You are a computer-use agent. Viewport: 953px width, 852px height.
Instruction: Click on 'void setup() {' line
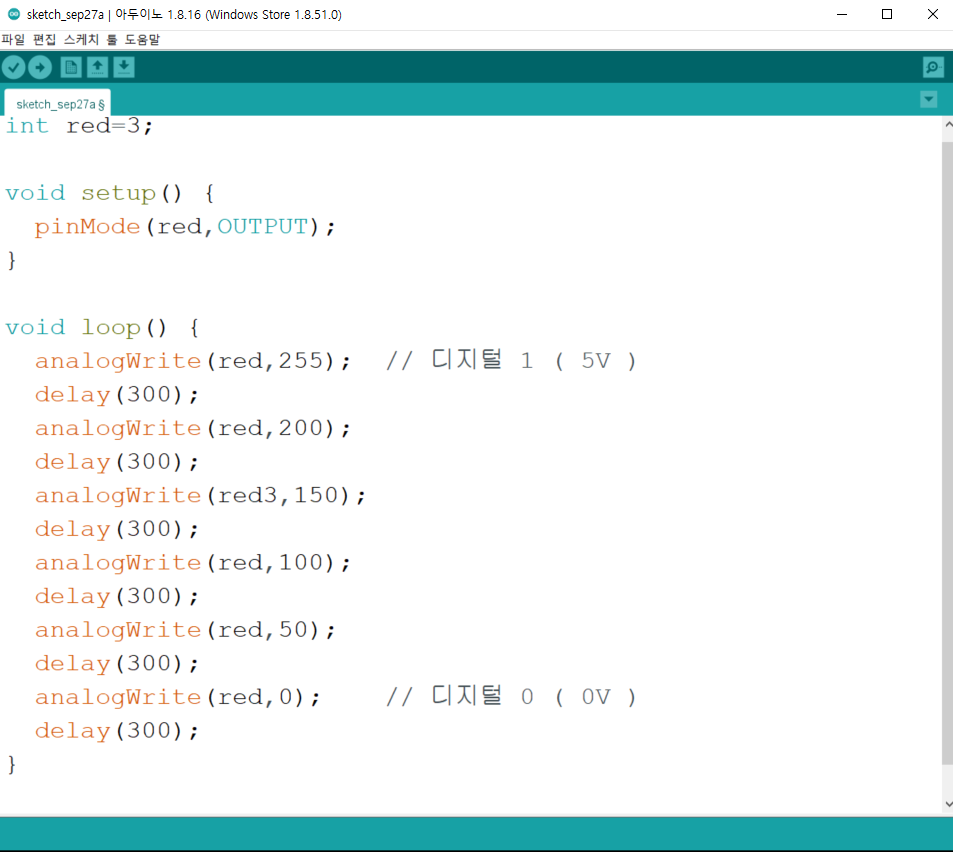coord(110,193)
